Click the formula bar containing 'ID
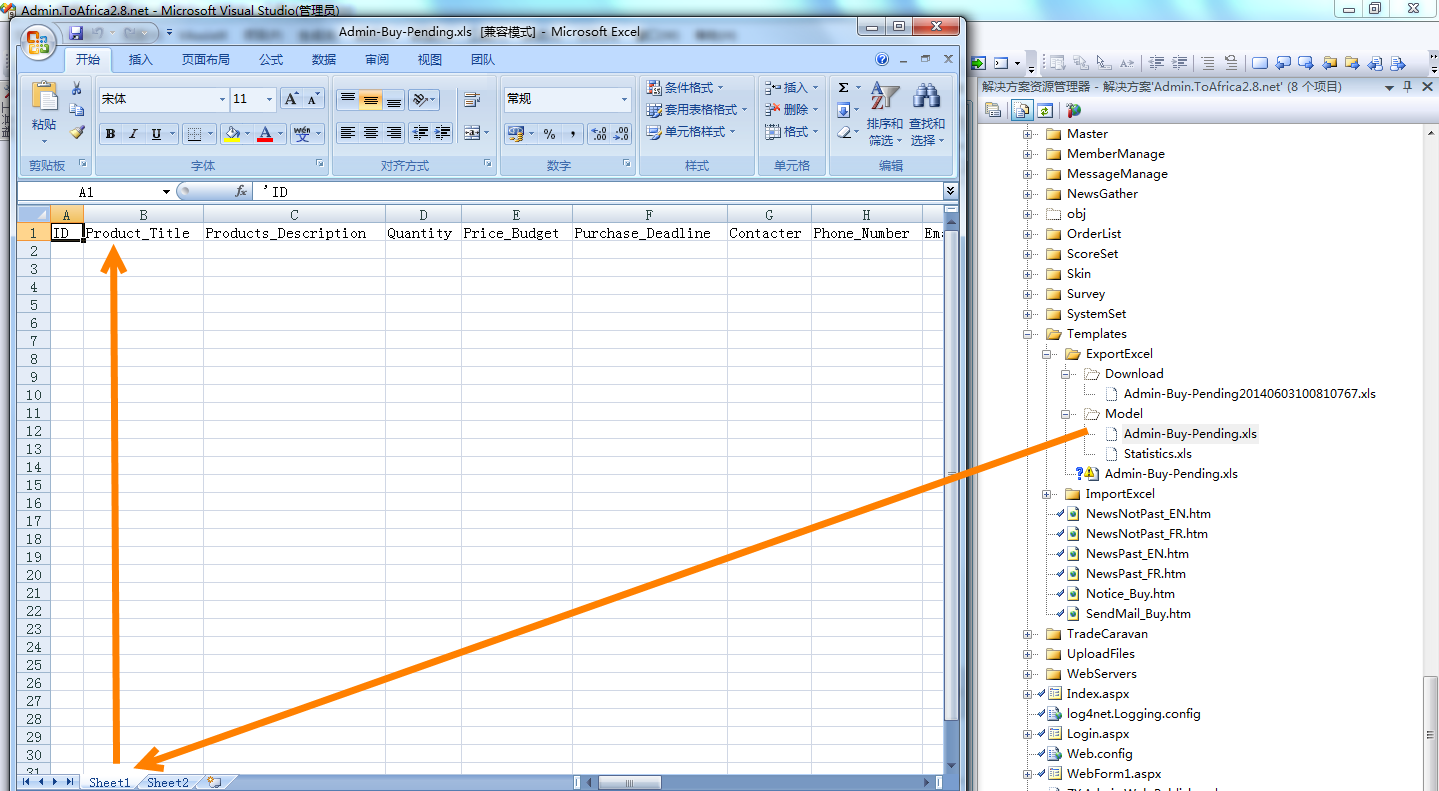This screenshot has height=791, width=1439. (x=598, y=192)
